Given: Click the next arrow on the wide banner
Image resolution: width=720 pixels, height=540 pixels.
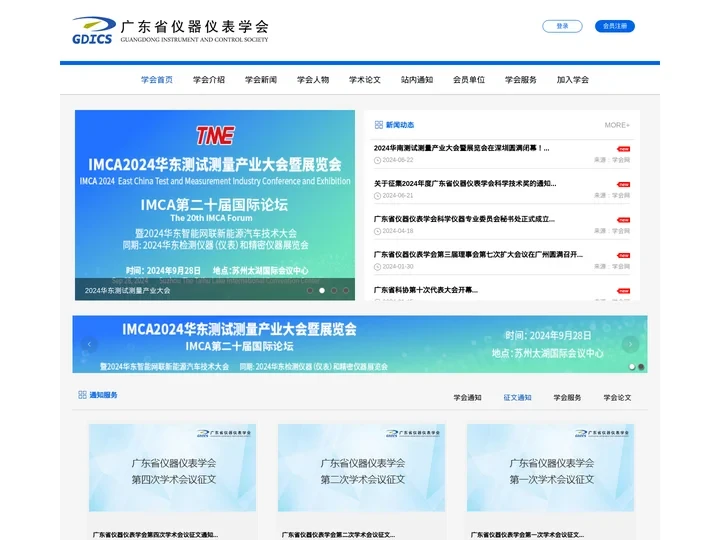Looking at the screenshot, I should (630, 344).
